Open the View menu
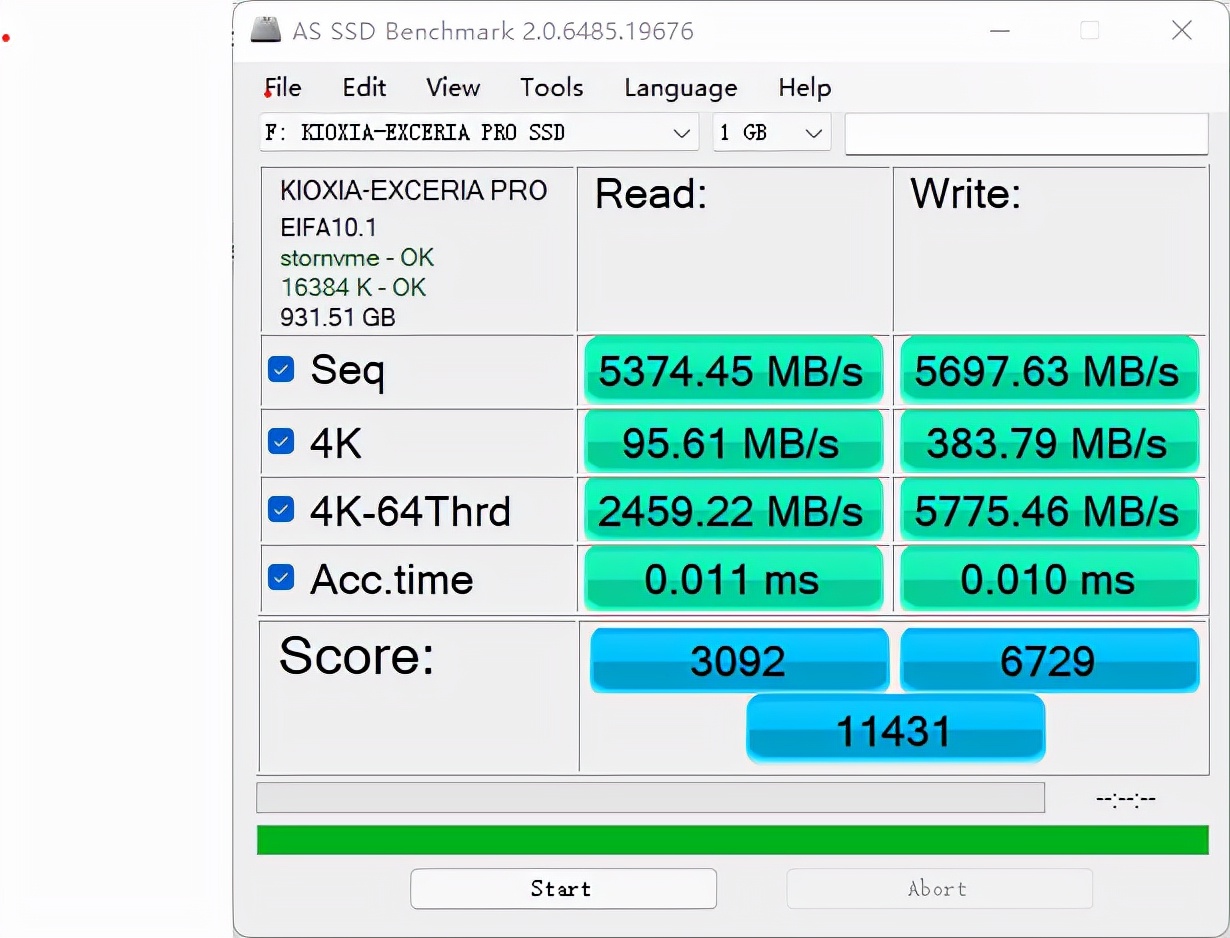 point(453,88)
